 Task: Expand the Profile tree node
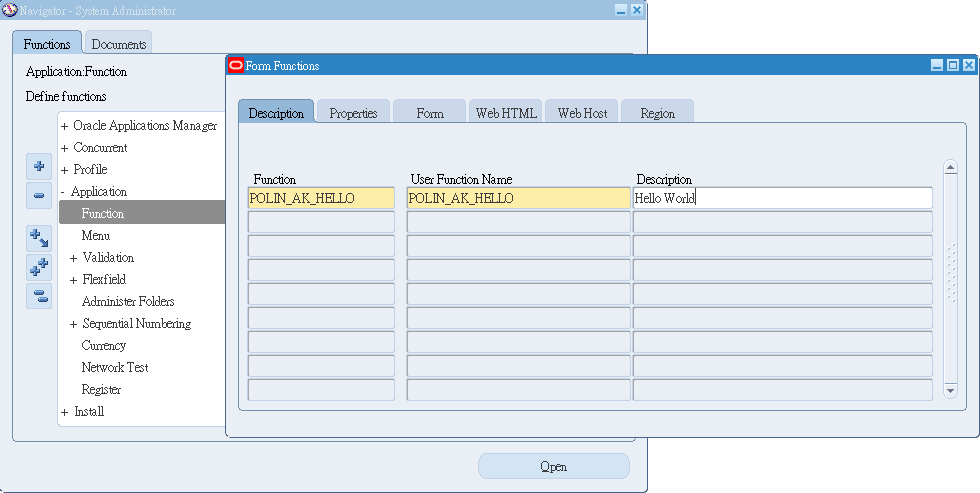(x=64, y=171)
